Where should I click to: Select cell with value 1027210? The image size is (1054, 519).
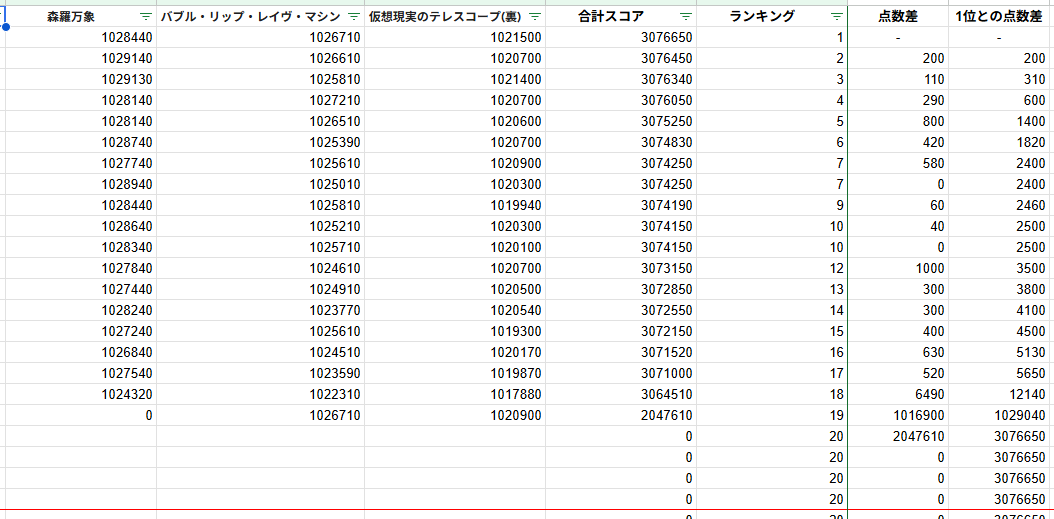click(261, 100)
